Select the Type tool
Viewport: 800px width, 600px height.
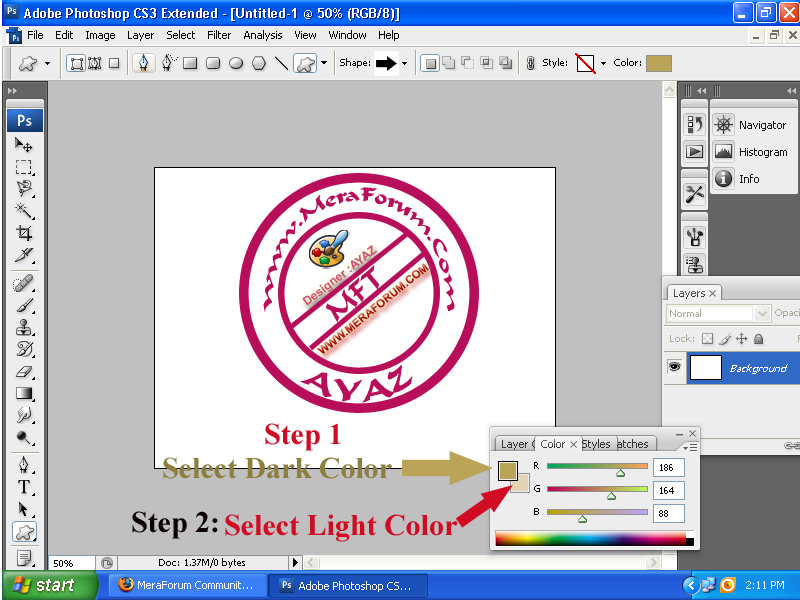pos(23,487)
